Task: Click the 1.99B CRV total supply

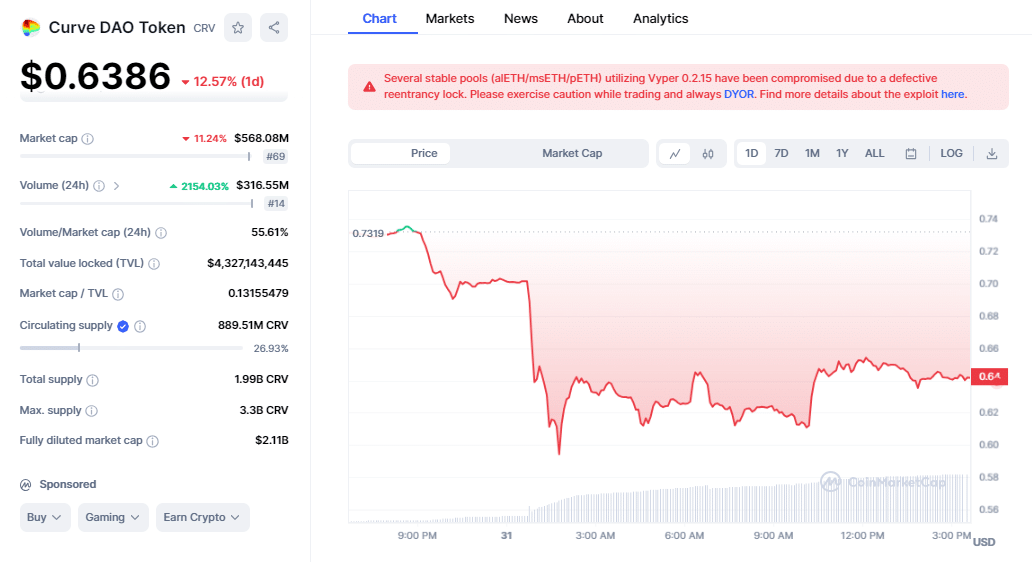Action: tap(261, 379)
